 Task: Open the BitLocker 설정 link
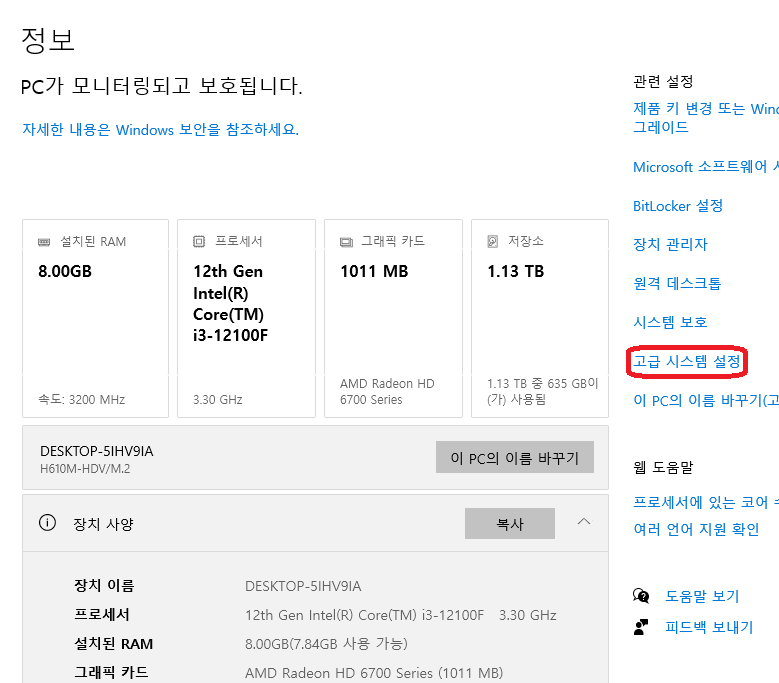pos(678,206)
